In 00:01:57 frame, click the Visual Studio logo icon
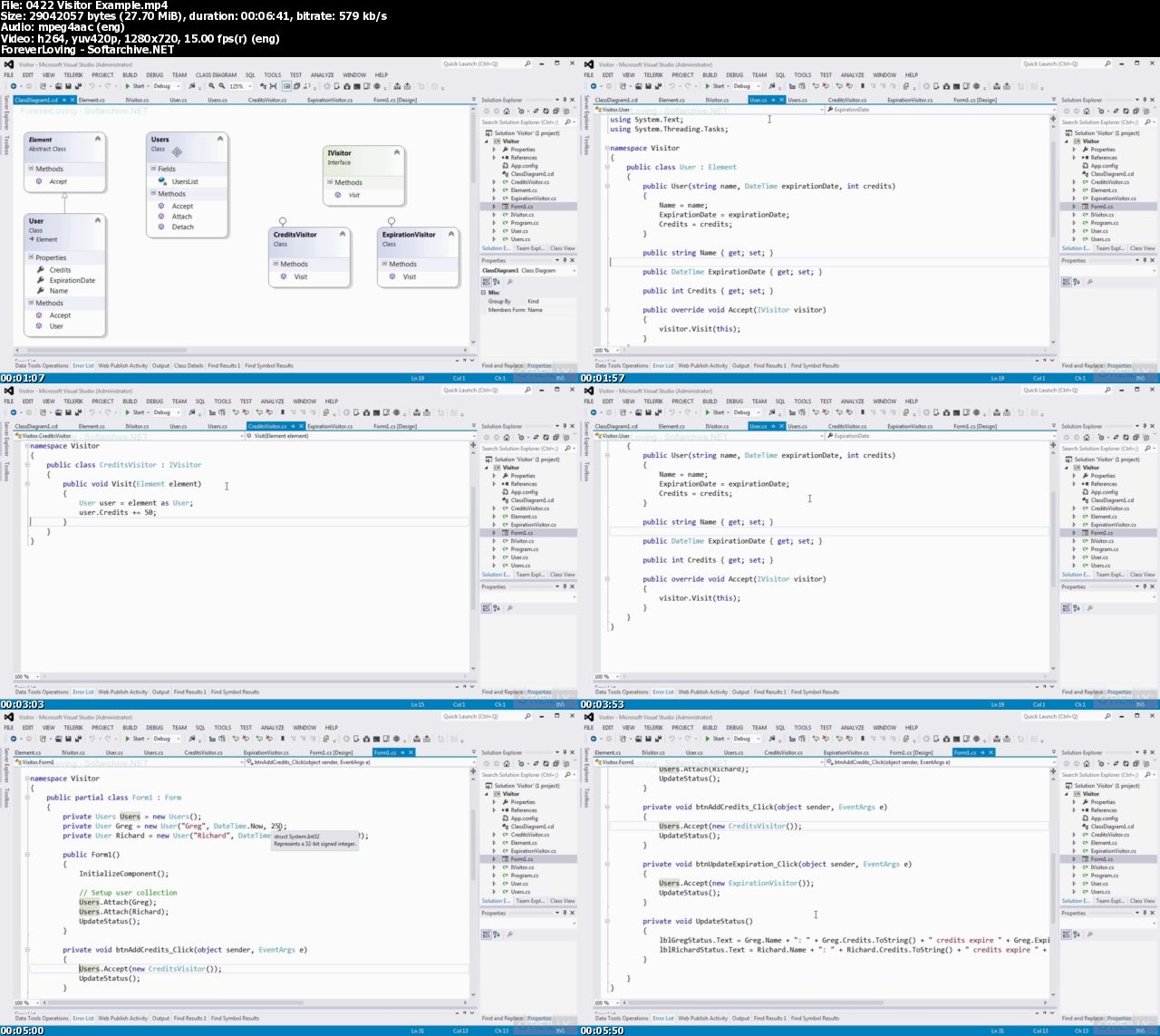Viewport: 1160px width, 1036px height. [589, 64]
